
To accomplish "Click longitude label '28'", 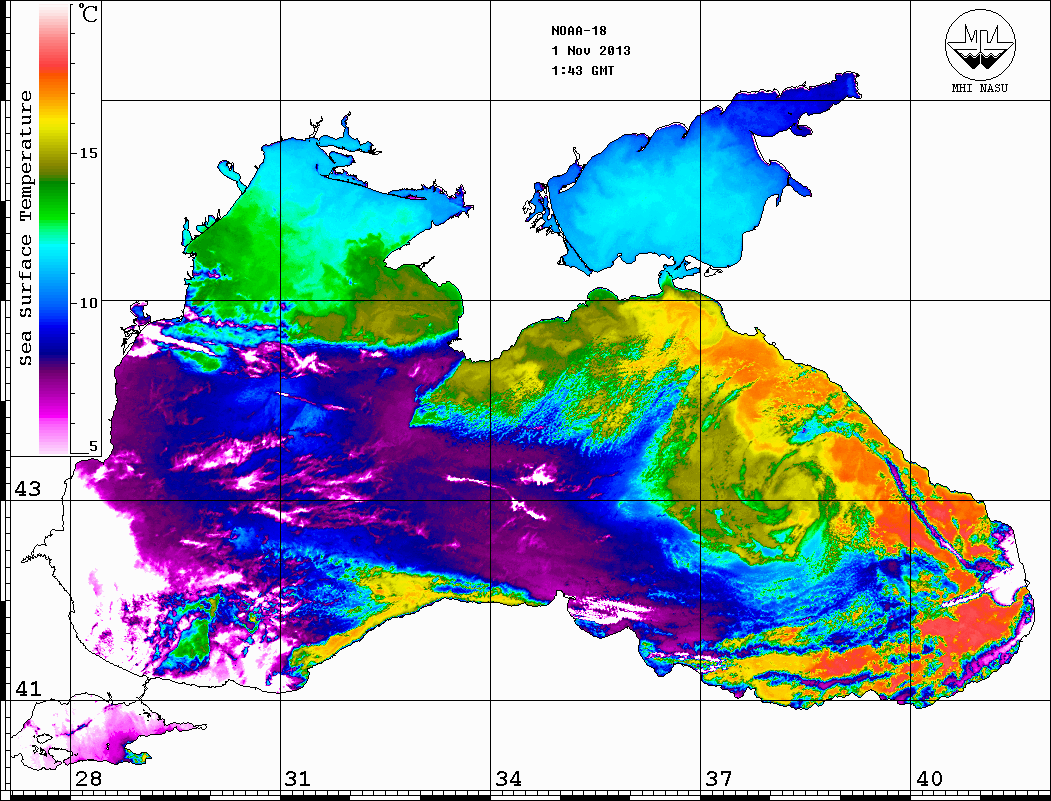I will tap(88, 779).
